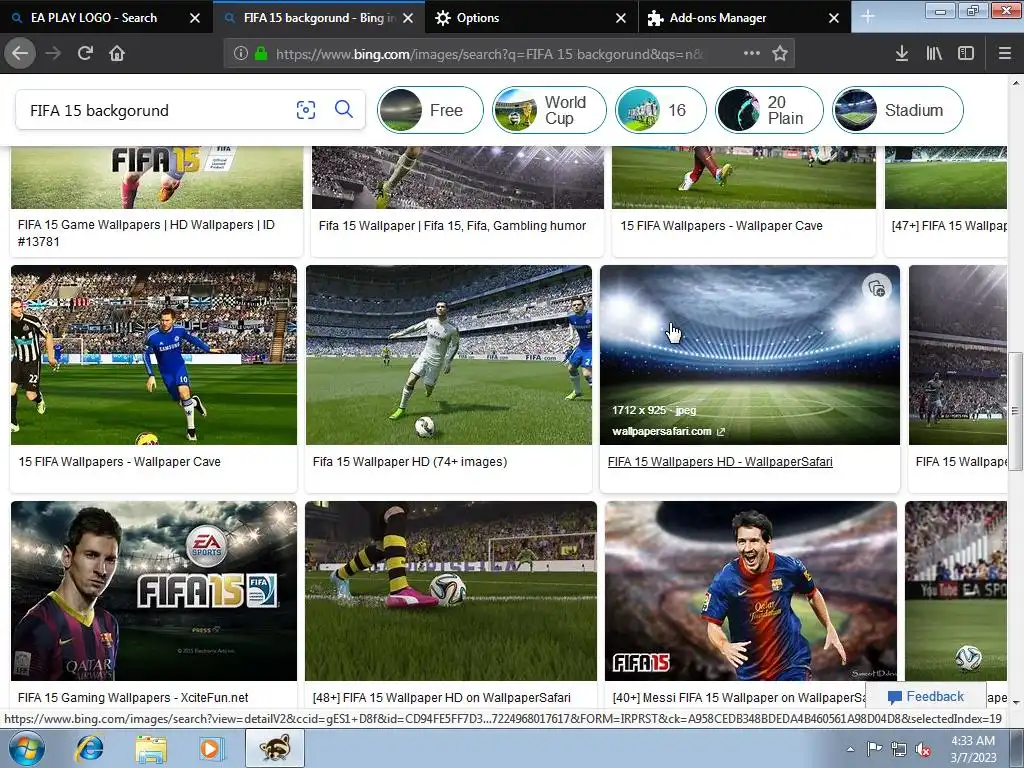This screenshot has height=768, width=1024.
Task: Open the EA Sports FIFA 15 cover image
Action: (153, 591)
